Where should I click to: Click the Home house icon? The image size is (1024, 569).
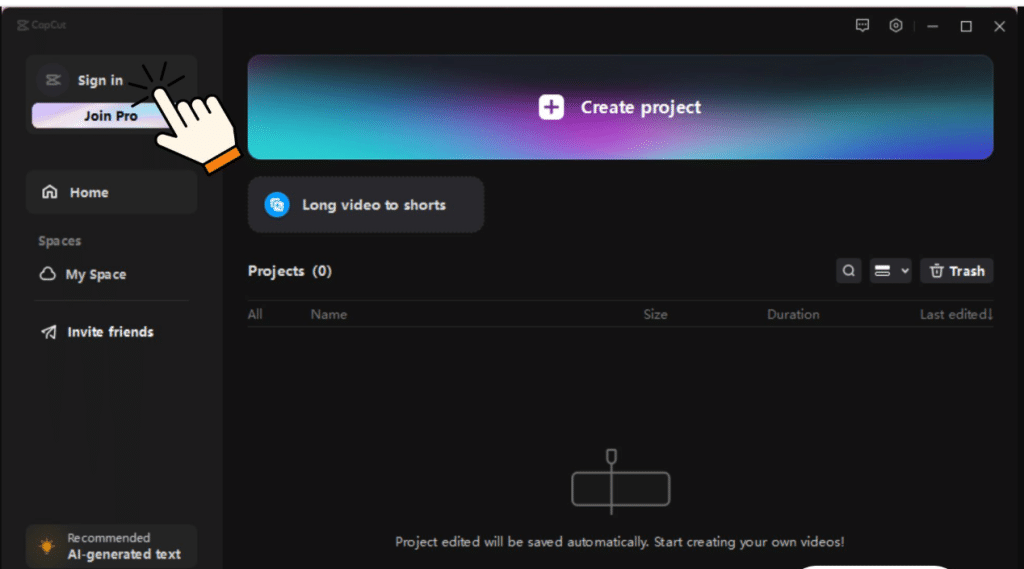50,192
